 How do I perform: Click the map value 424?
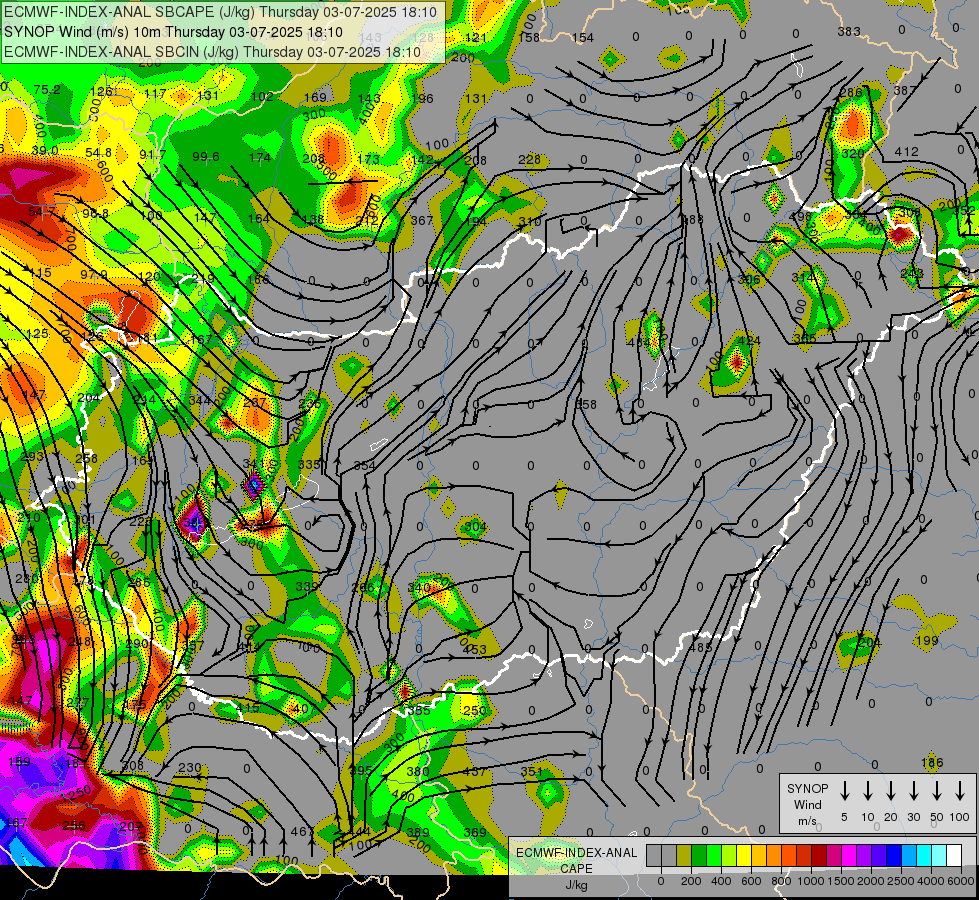coord(749,341)
